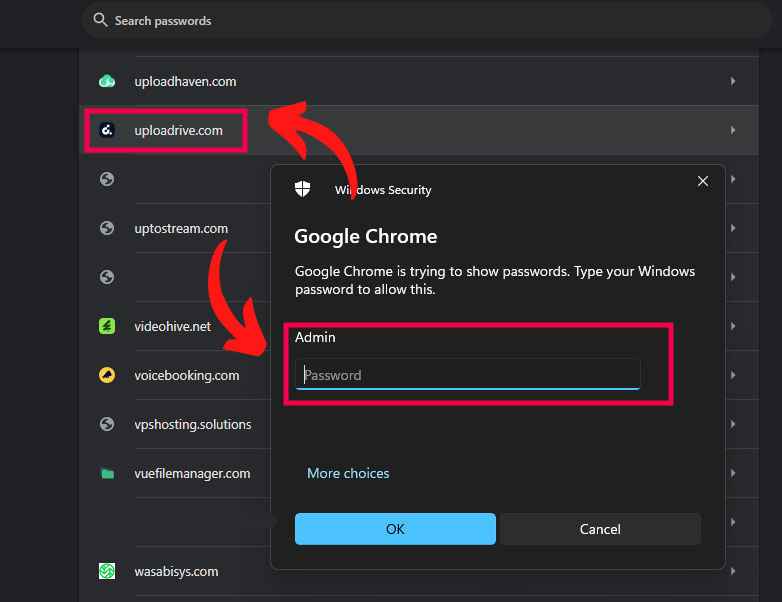The height and width of the screenshot is (602, 782).
Task: Click the uploadrive.com favicon
Action: click(107, 130)
